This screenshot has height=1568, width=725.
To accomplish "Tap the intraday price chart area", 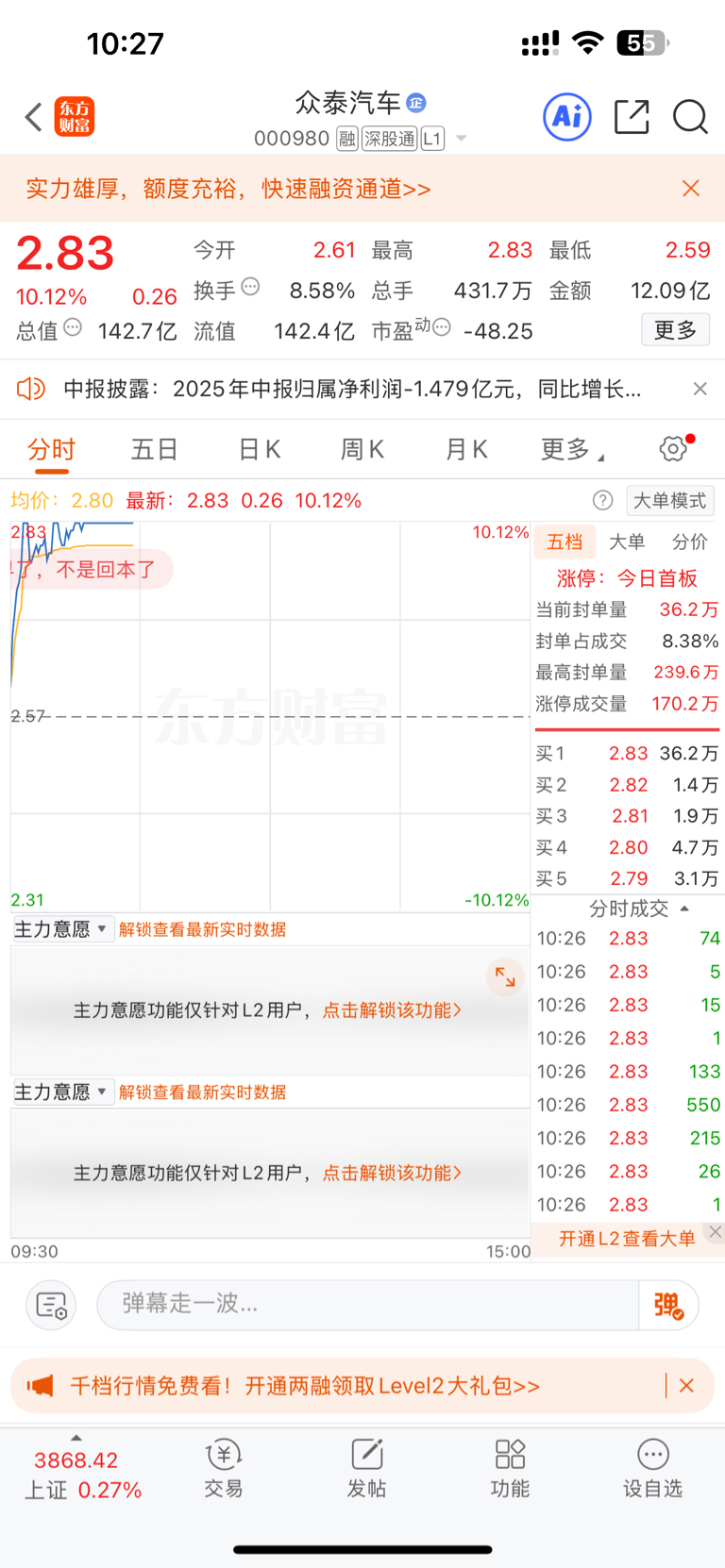I will (270, 717).
